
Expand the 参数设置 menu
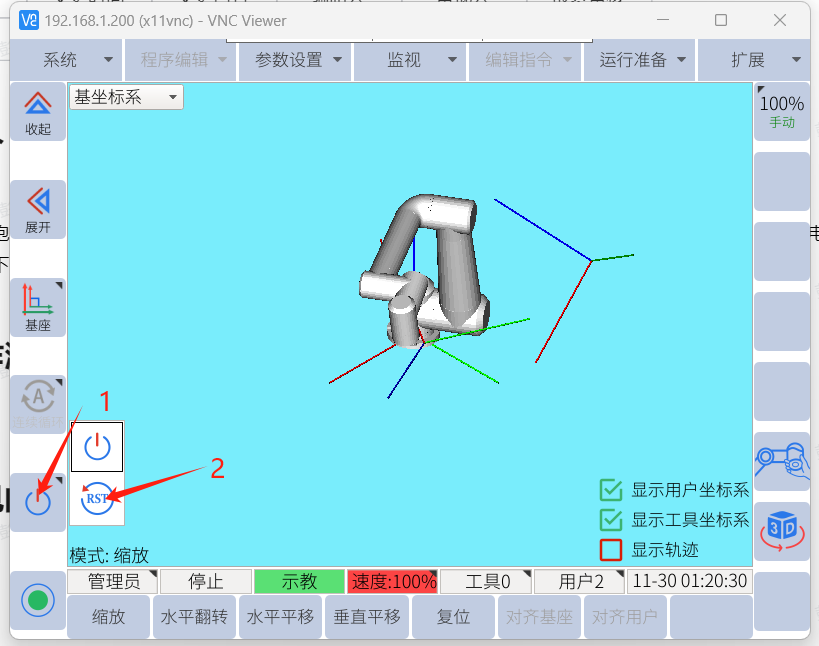pyautogui.click(x=298, y=60)
